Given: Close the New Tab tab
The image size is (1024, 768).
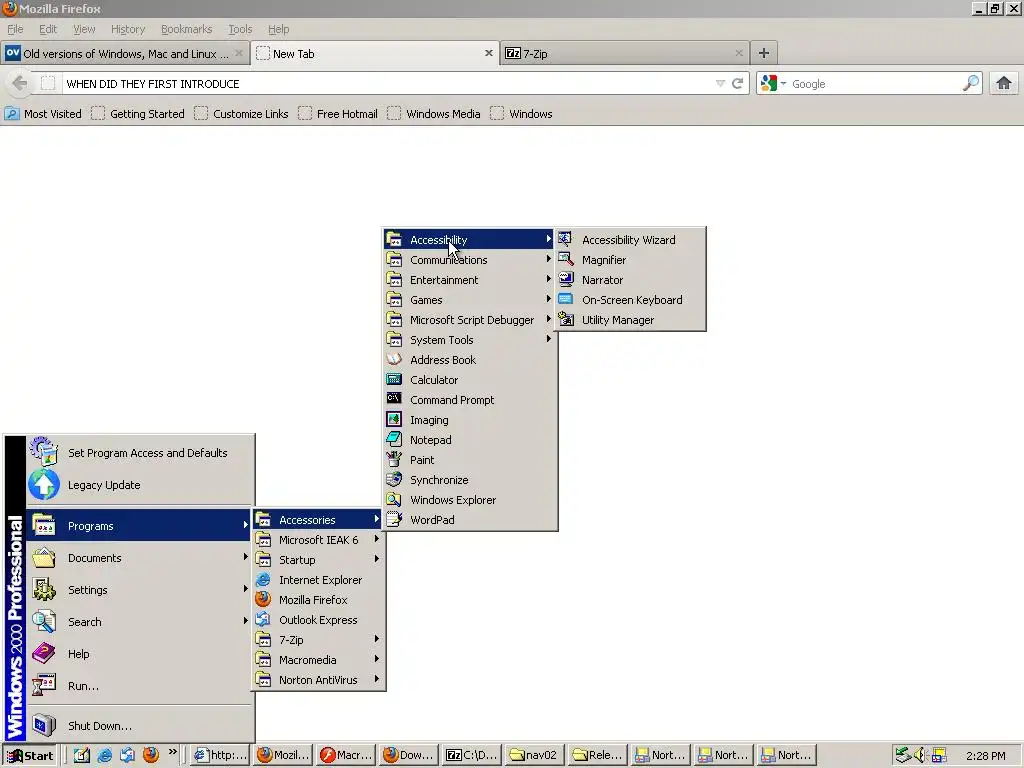Looking at the screenshot, I should click(488, 53).
